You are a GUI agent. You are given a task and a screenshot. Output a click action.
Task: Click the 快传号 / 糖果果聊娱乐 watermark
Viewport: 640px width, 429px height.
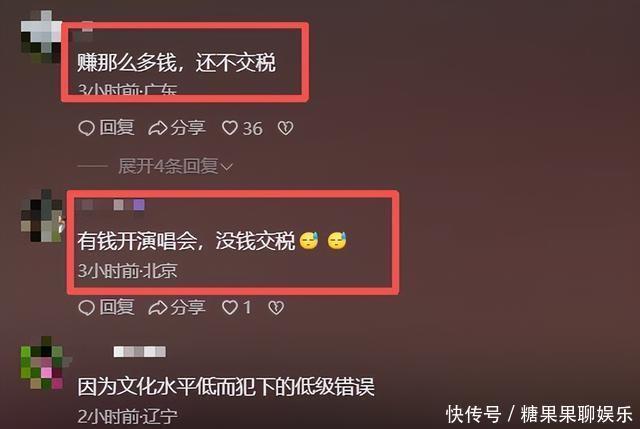click(539, 414)
